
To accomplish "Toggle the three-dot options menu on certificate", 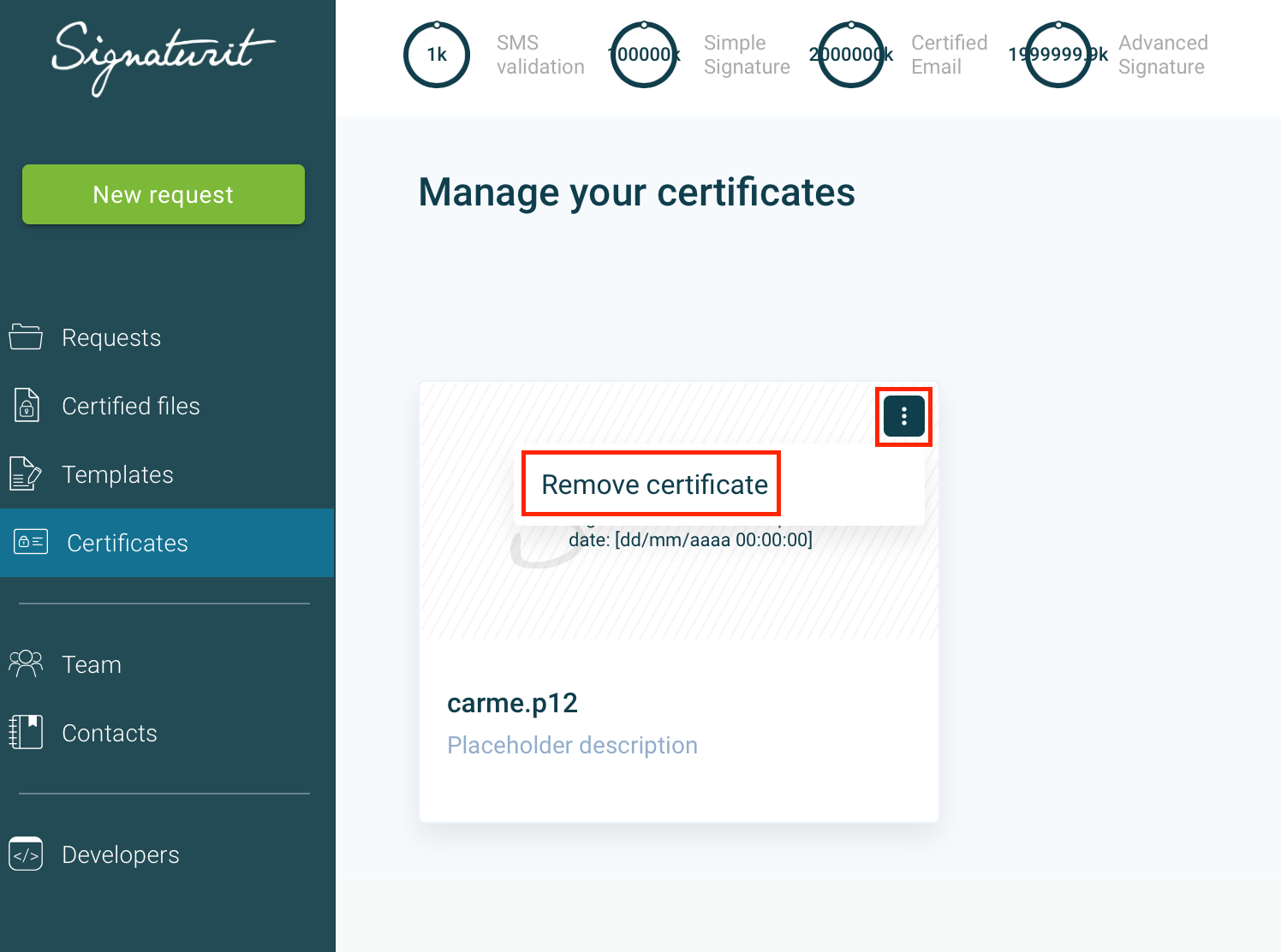I will pos(903,416).
